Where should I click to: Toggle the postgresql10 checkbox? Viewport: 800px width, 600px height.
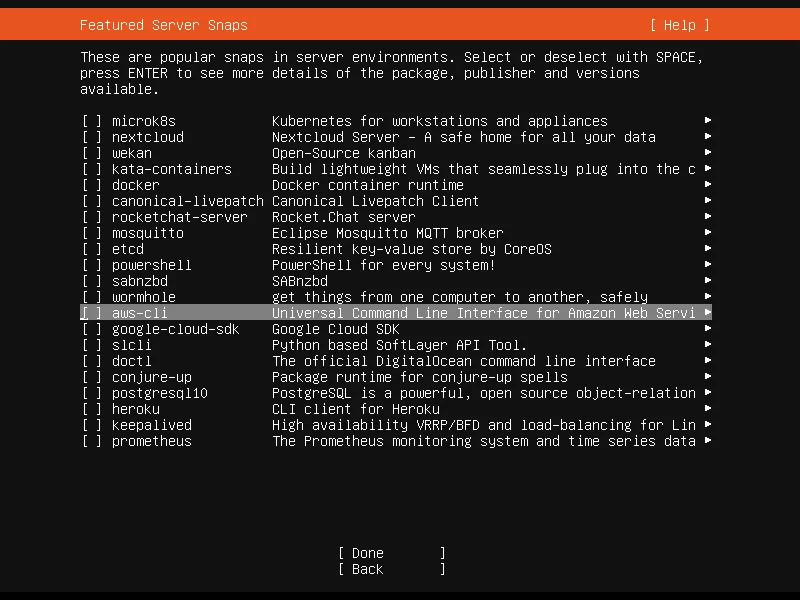[92, 393]
